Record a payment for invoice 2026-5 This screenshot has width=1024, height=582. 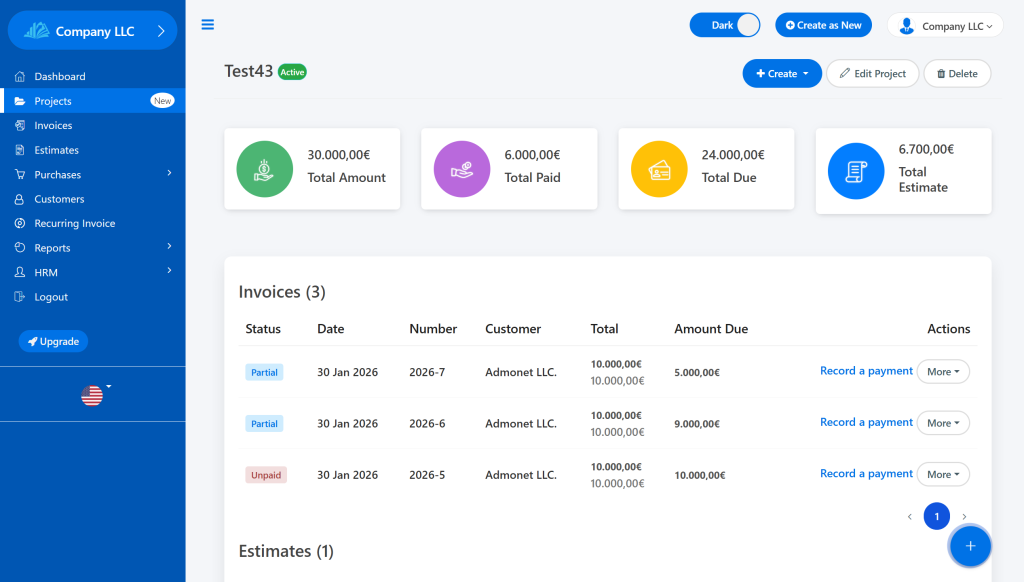(x=866, y=474)
